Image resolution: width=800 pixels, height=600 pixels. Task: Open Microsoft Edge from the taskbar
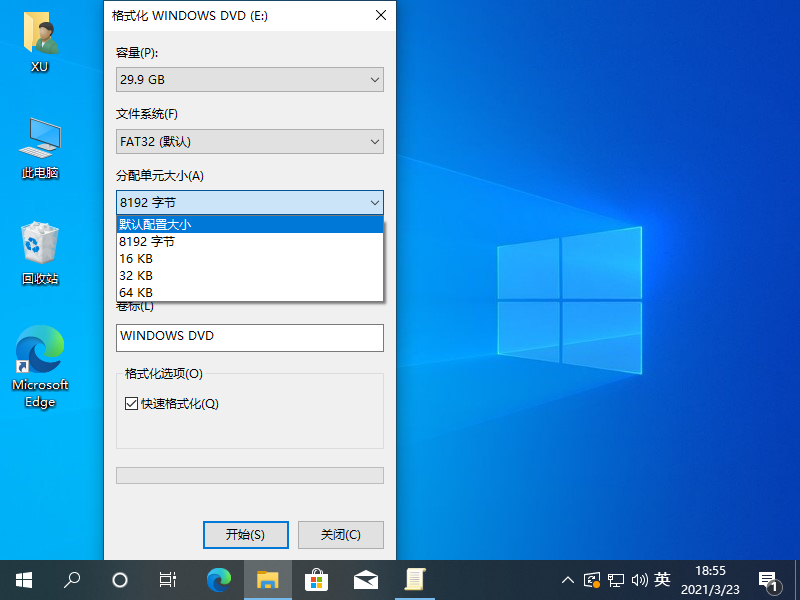click(218, 579)
